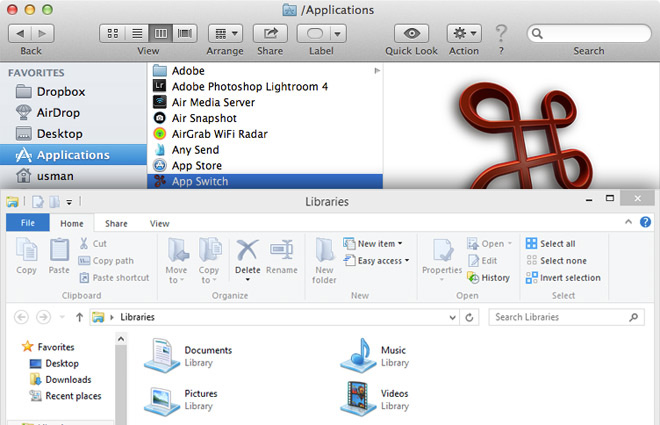Click the Search Libraries field
The height and width of the screenshot is (425, 660).
[x=566, y=317]
